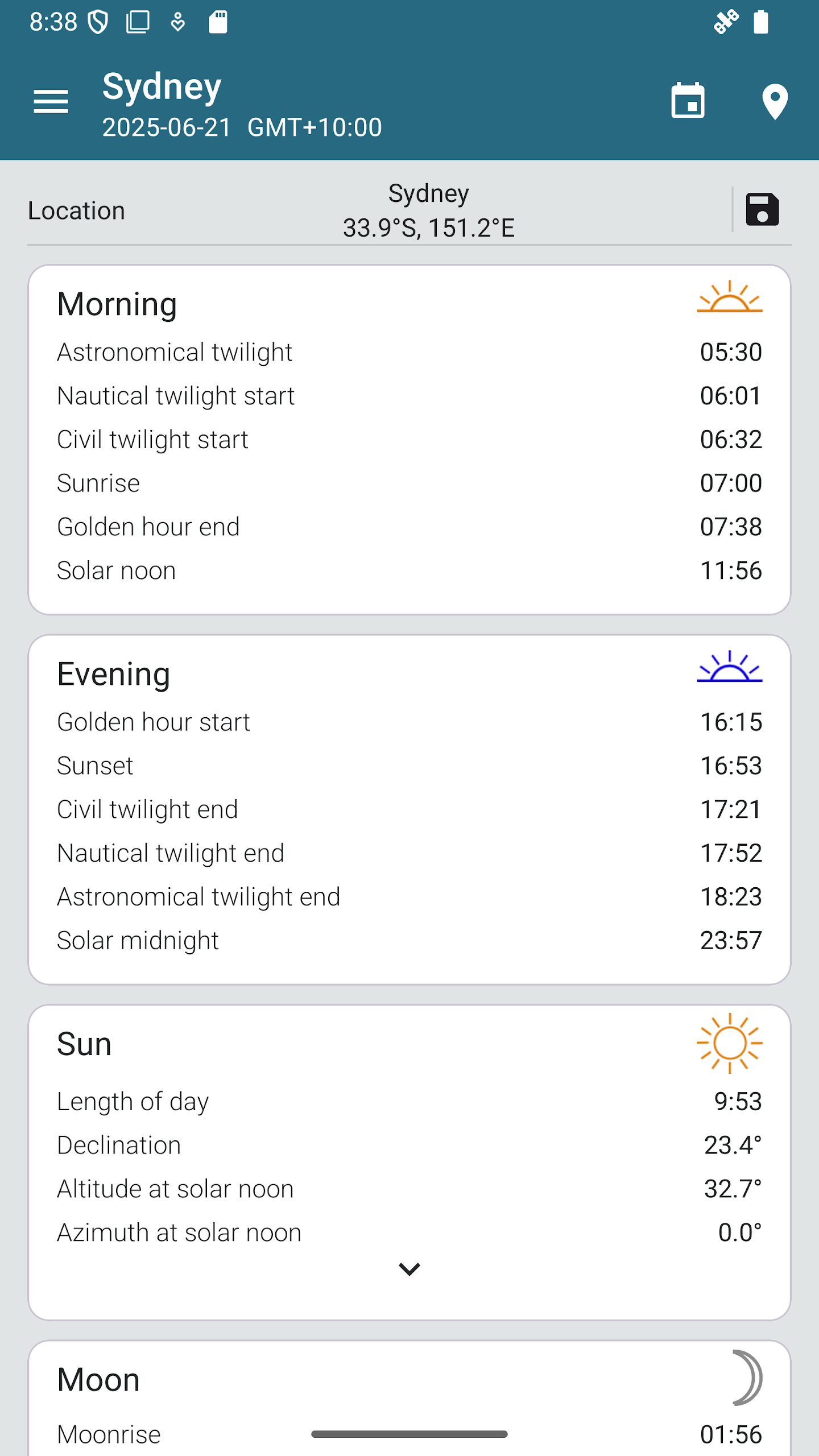Image resolution: width=819 pixels, height=1456 pixels.
Task: Tap the Solar midnight row
Action: [409, 941]
